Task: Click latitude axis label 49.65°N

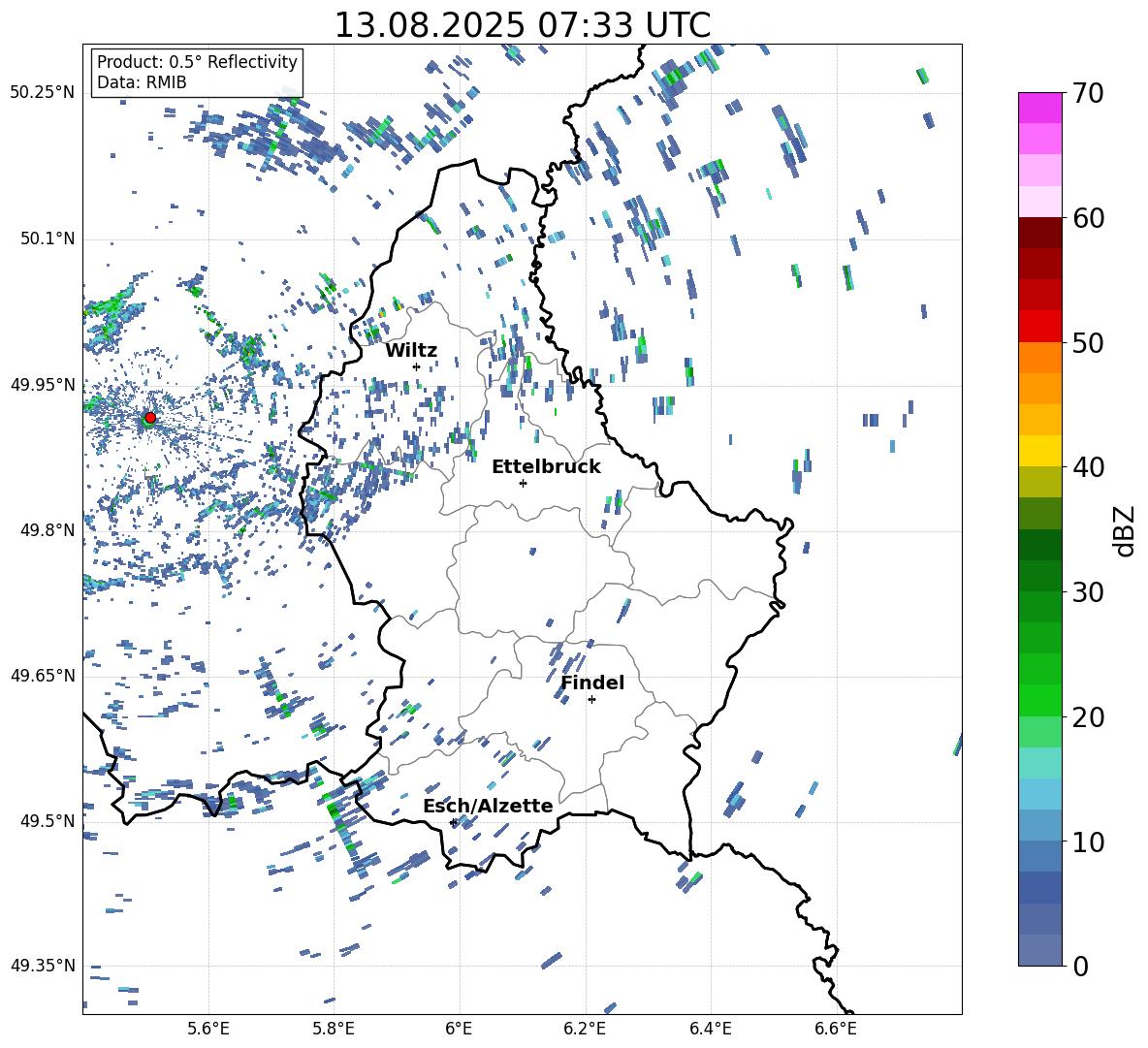Action: [43, 675]
